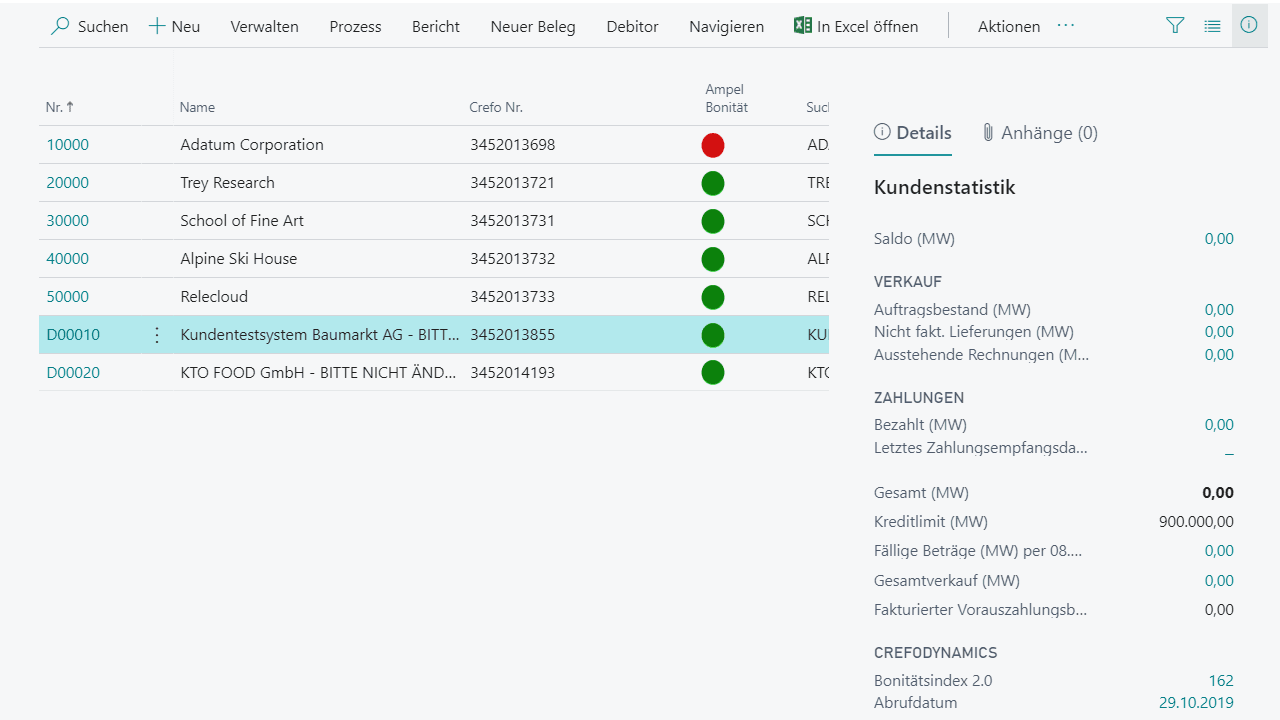1280x720 pixels.
Task: Select Crefo Nr. 3452013733 cell
Action: (x=513, y=297)
